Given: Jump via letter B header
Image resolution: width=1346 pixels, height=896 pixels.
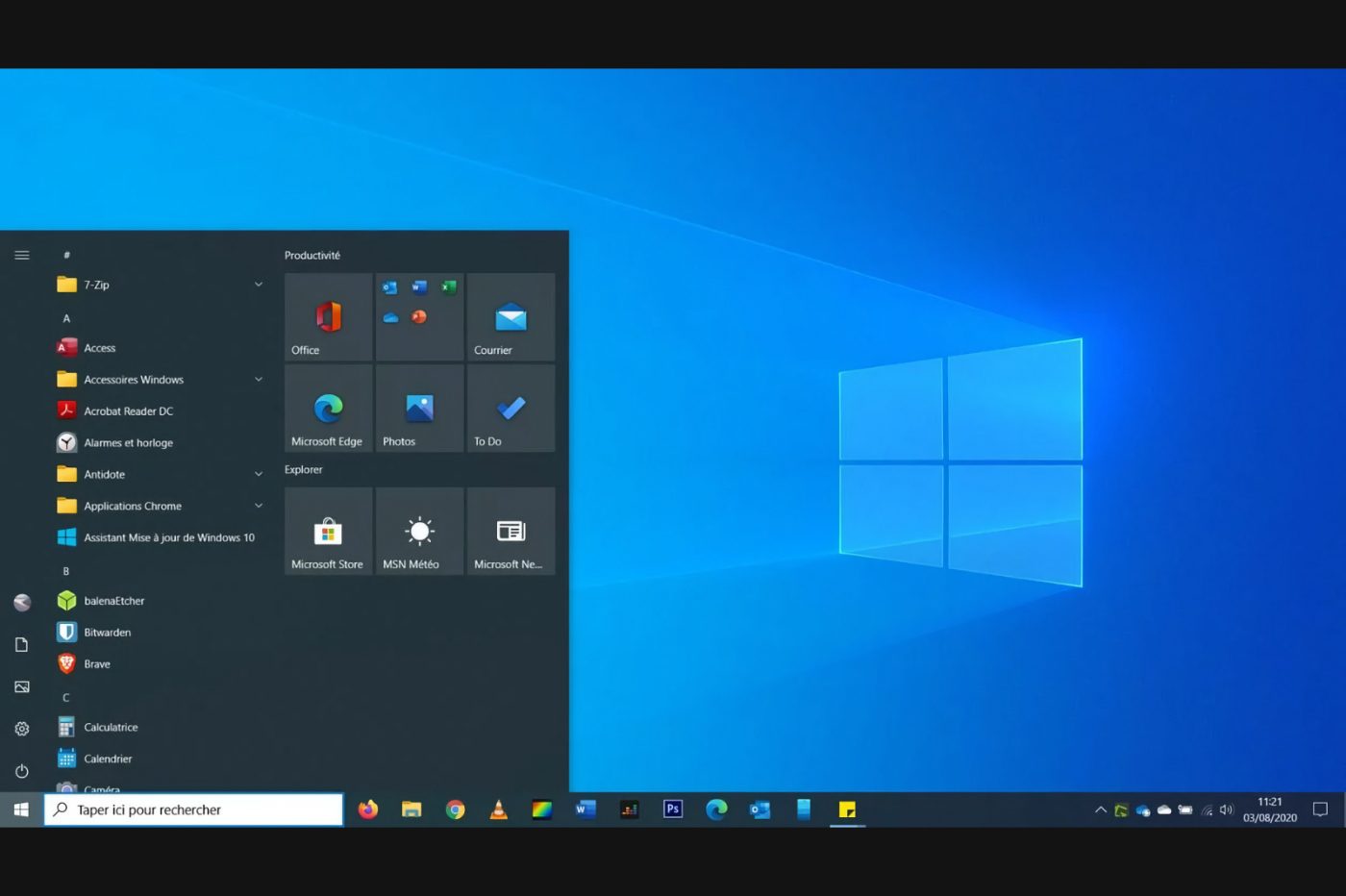Looking at the screenshot, I should (66, 571).
